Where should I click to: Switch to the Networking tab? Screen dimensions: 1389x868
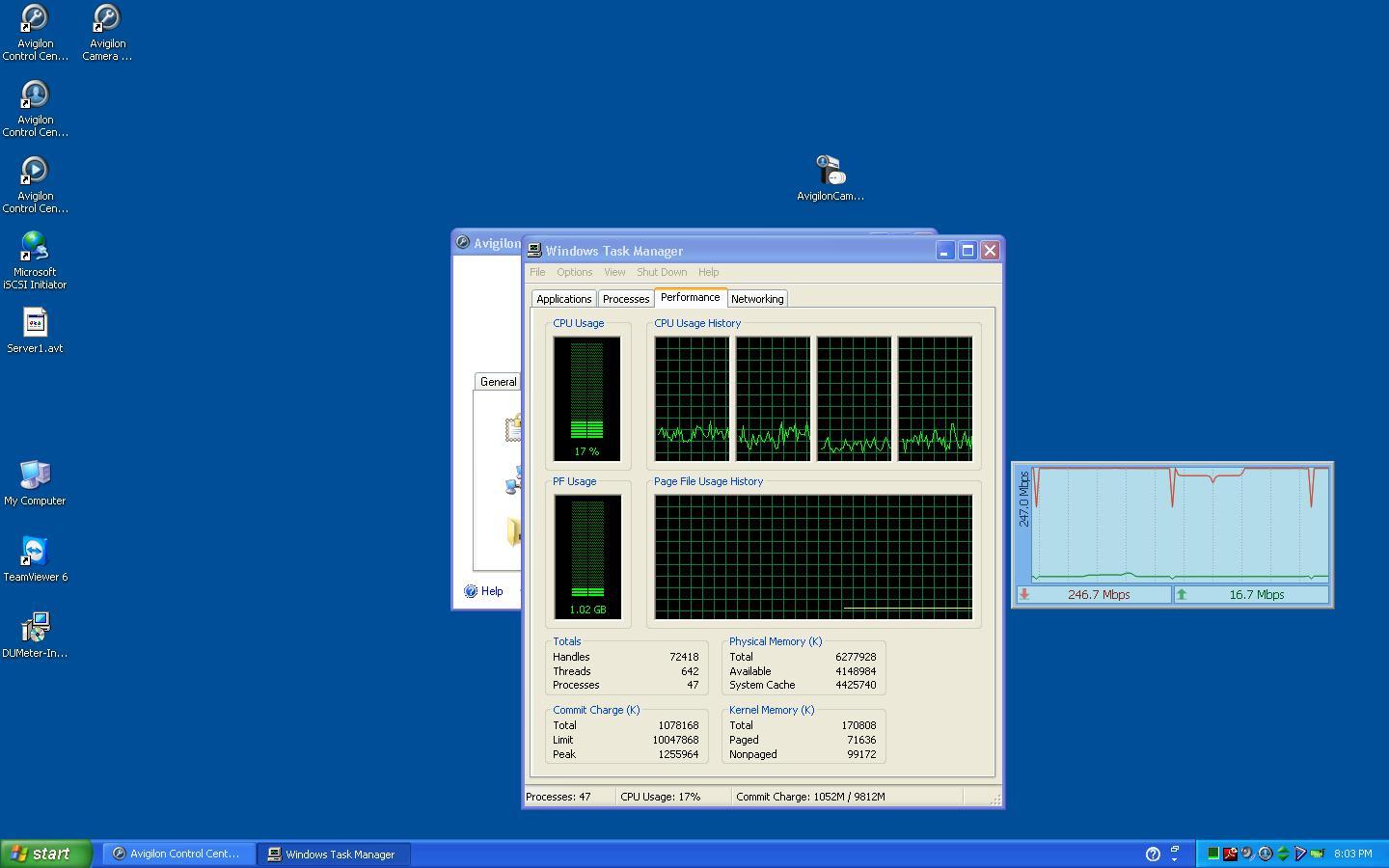point(757,299)
